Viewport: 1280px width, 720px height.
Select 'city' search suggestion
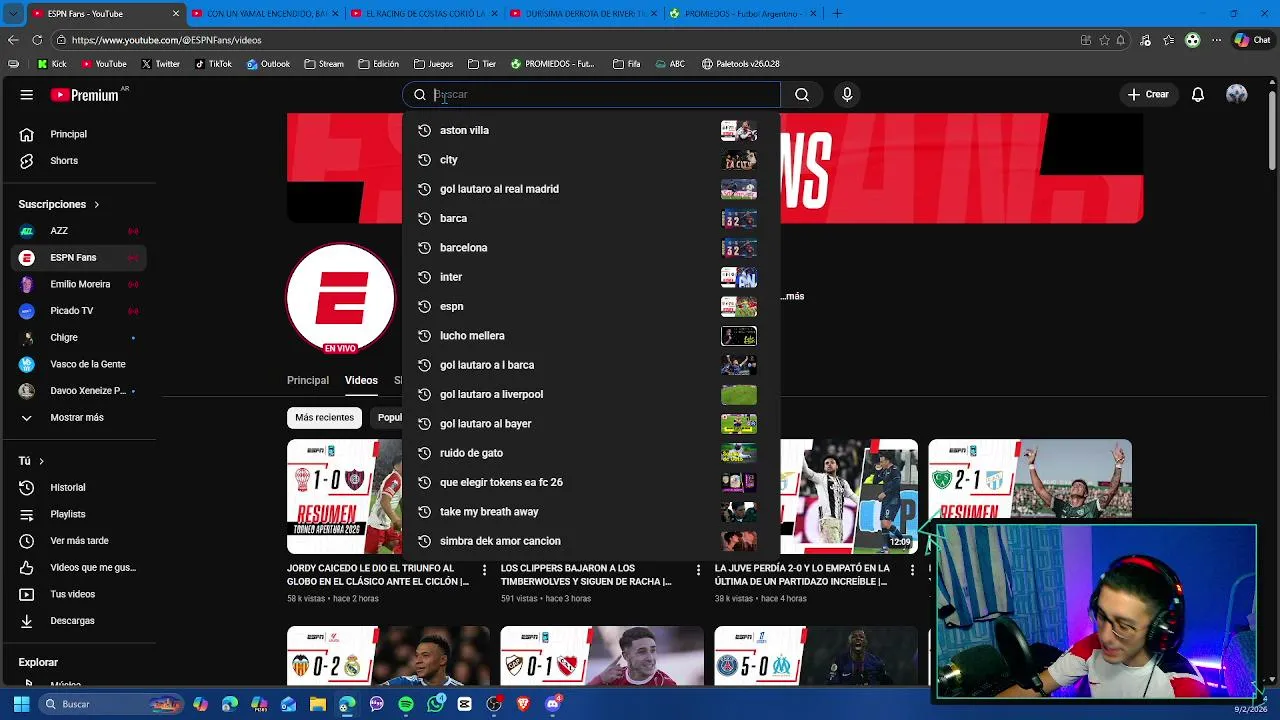click(x=591, y=160)
